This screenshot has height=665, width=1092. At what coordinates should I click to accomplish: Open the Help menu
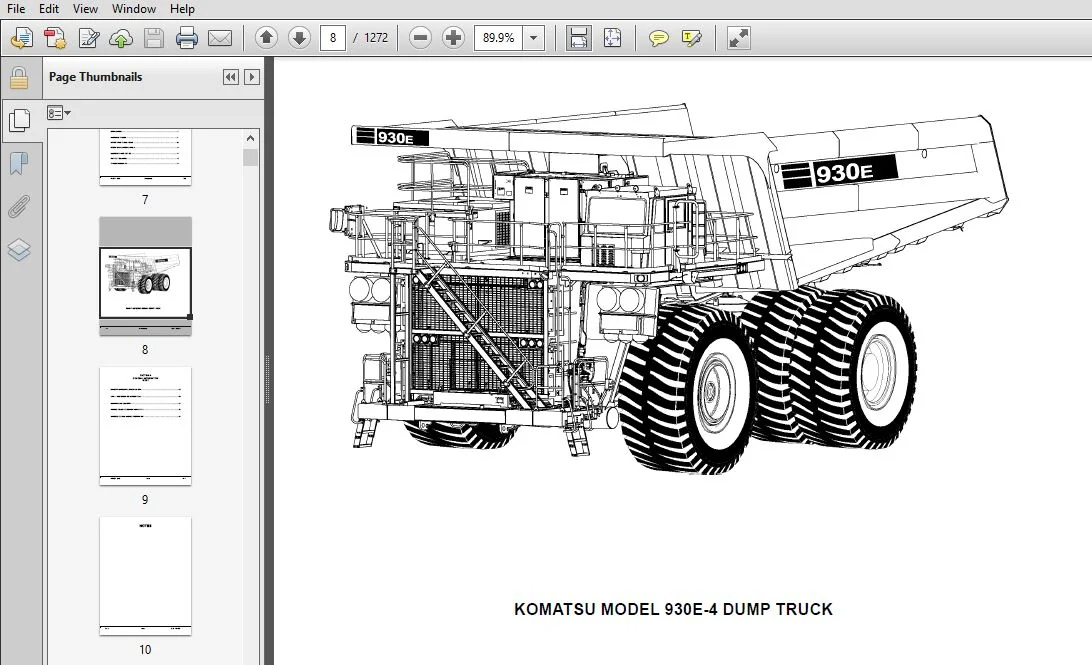pos(182,9)
